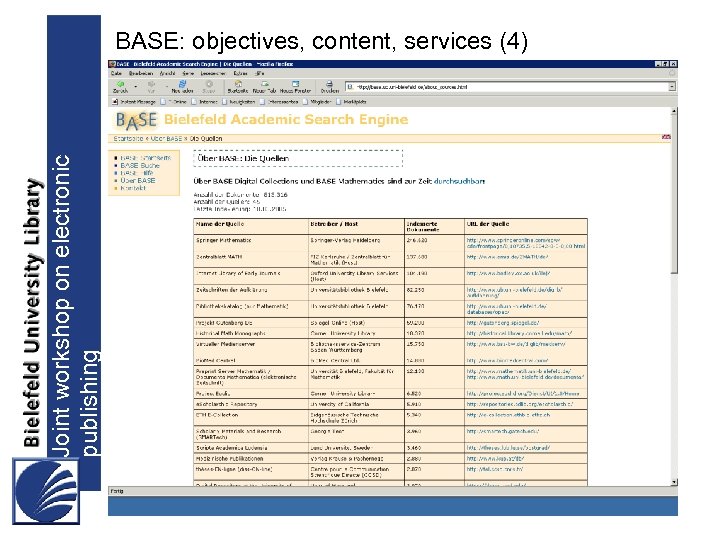Open the T-Online bookmark
The height and width of the screenshot is (540, 720).
pyautogui.click(x=174, y=102)
